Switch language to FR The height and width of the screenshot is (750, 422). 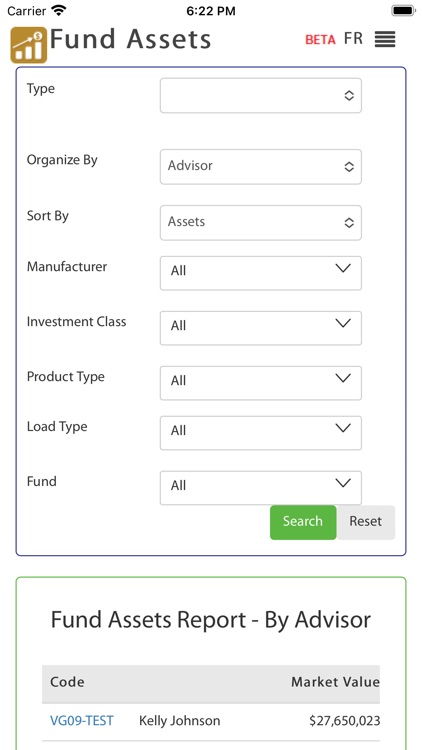point(353,39)
